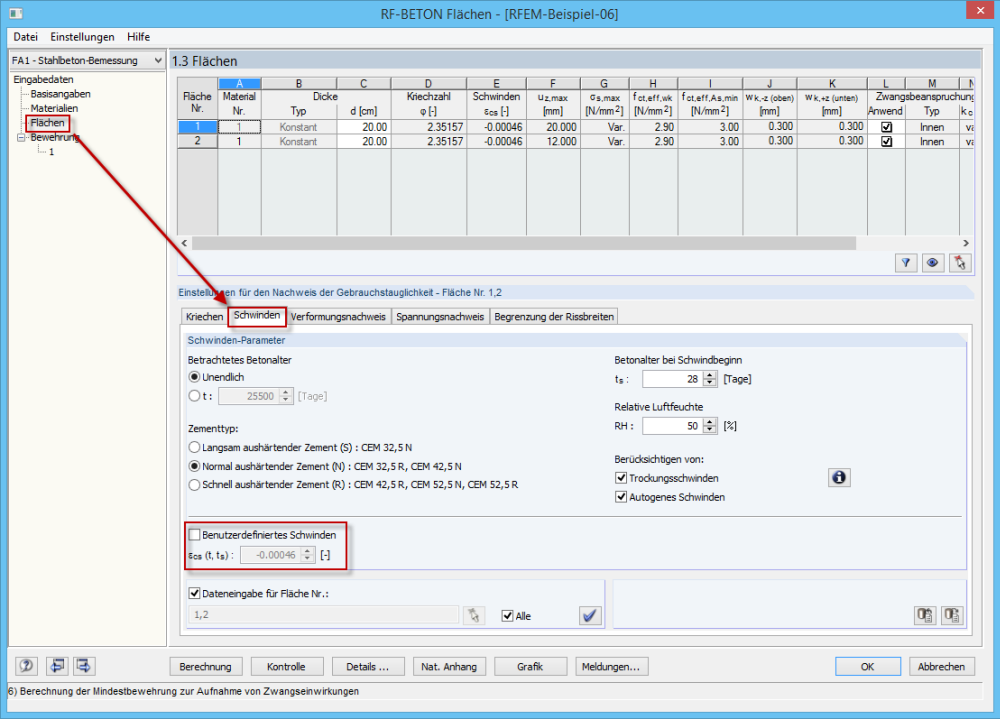The width and height of the screenshot is (1000, 719).
Task: Click the RH spinner arrows
Action: (710, 426)
